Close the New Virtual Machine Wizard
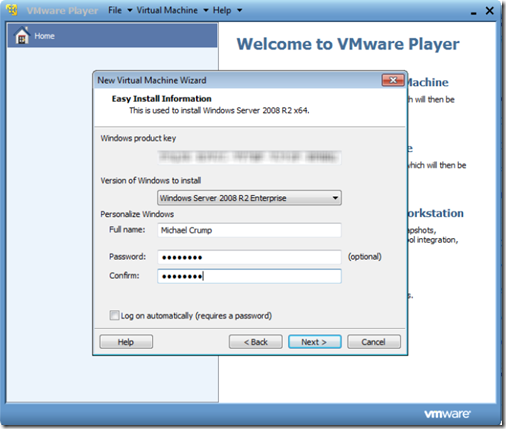Image resolution: width=506 pixels, height=429 pixels. (393, 80)
